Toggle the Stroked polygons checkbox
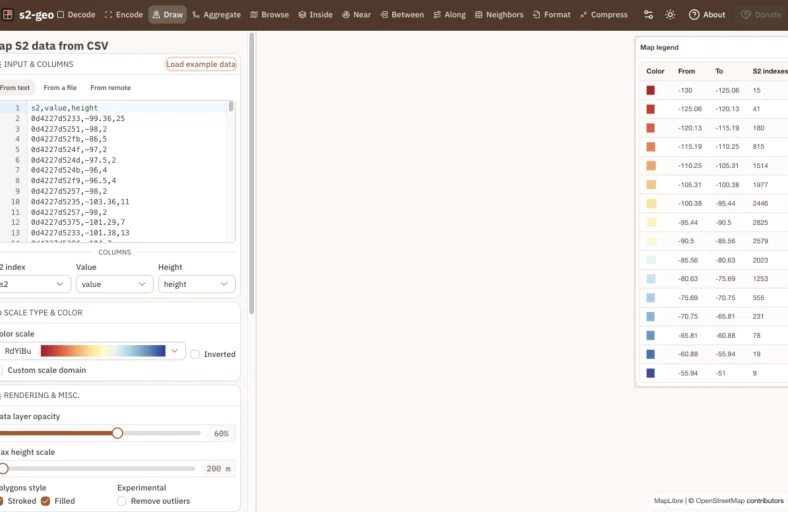The width and height of the screenshot is (788, 512). coord(2,501)
